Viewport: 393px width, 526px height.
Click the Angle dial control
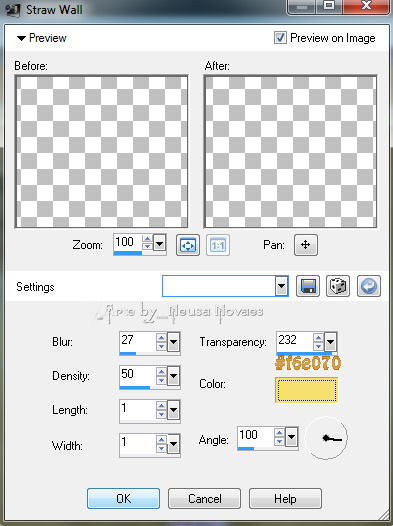pos(327,438)
